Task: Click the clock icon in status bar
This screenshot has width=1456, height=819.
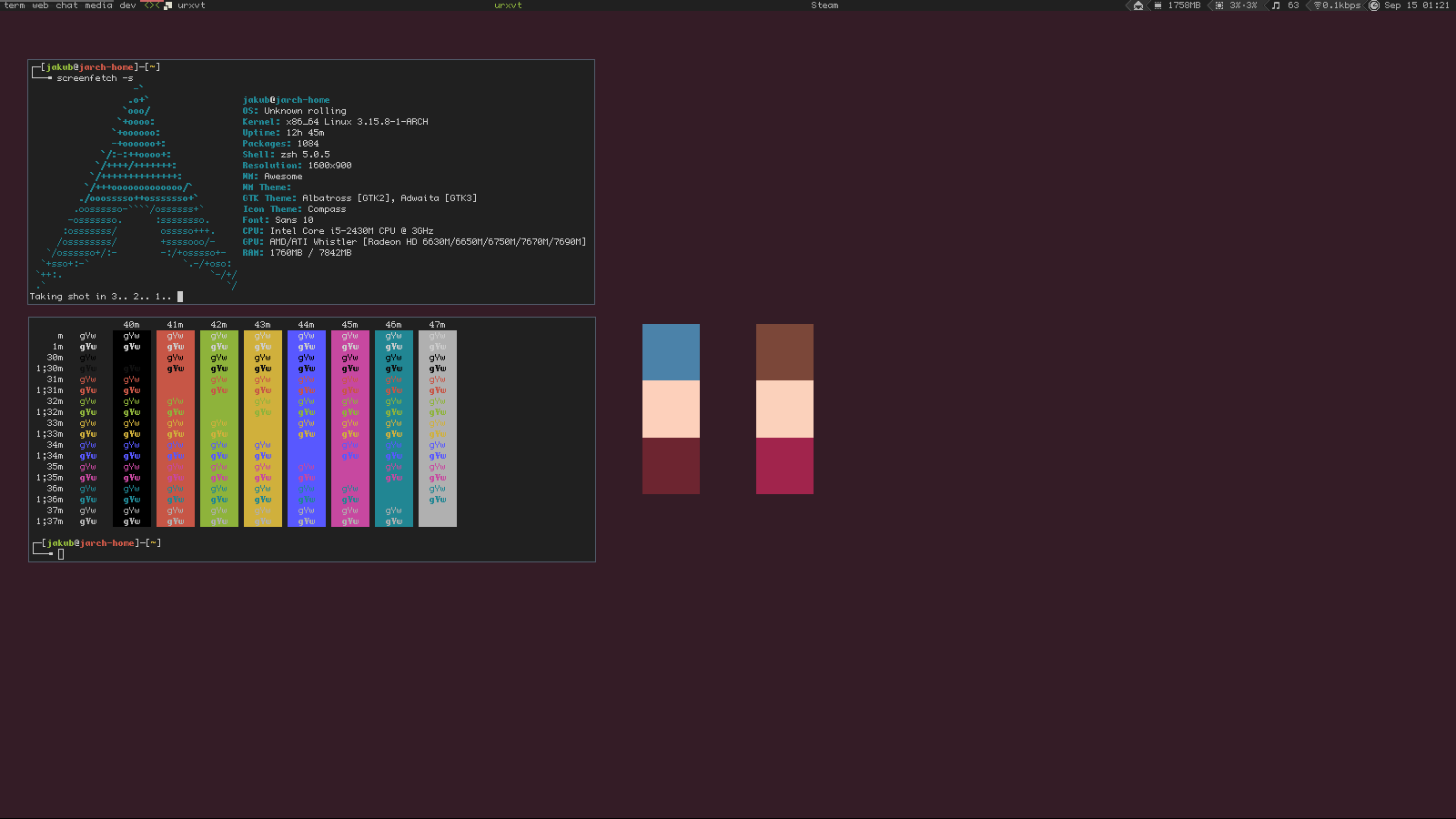Action: pos(1374,5)
